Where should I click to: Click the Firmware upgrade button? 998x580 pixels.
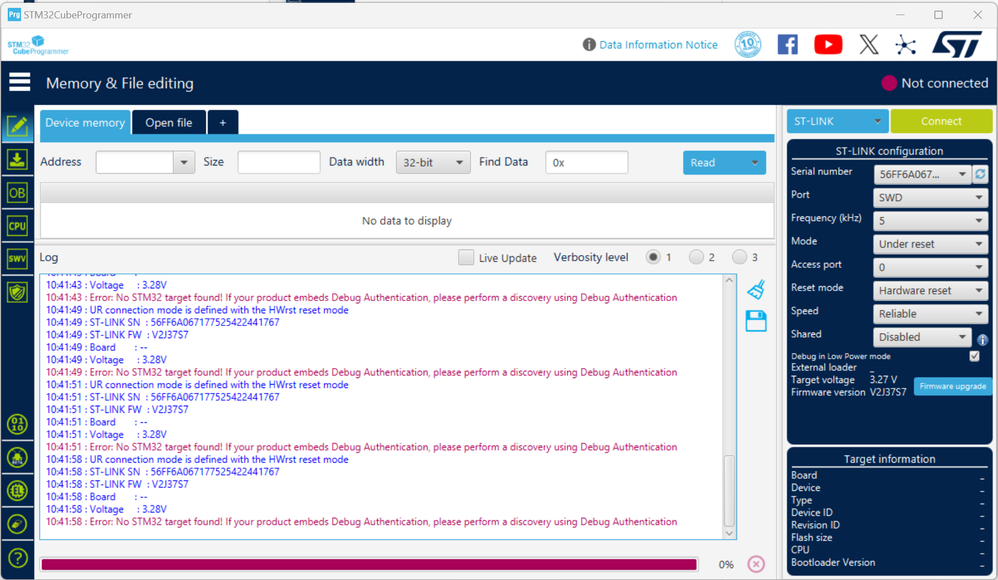(953, 386)
